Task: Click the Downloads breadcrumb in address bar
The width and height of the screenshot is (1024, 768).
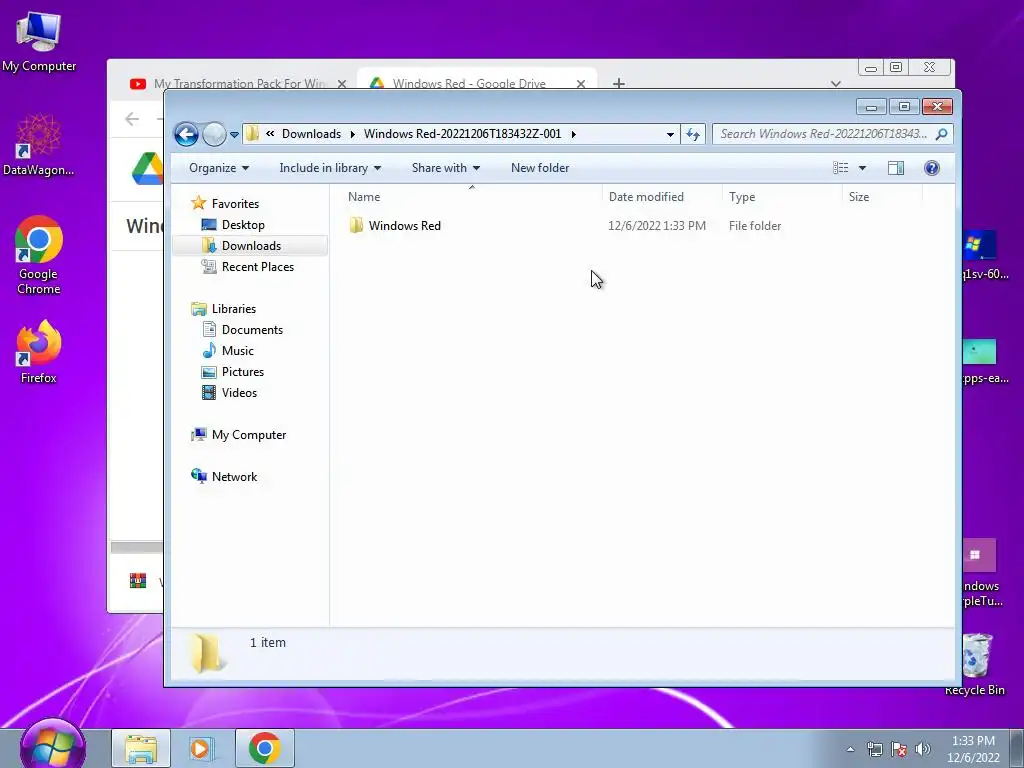Action: 312,134
